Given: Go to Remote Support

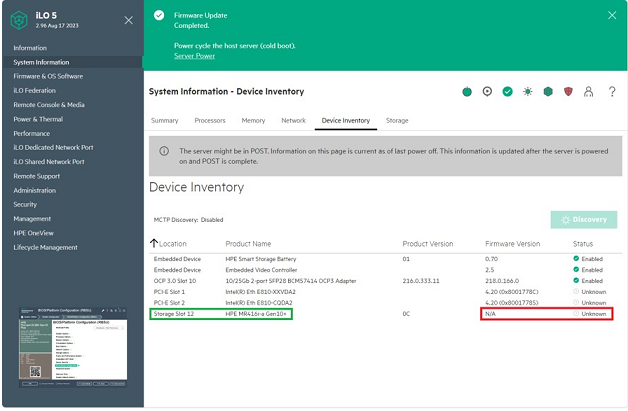Looking at the screenshot, I should pos(36,176).
